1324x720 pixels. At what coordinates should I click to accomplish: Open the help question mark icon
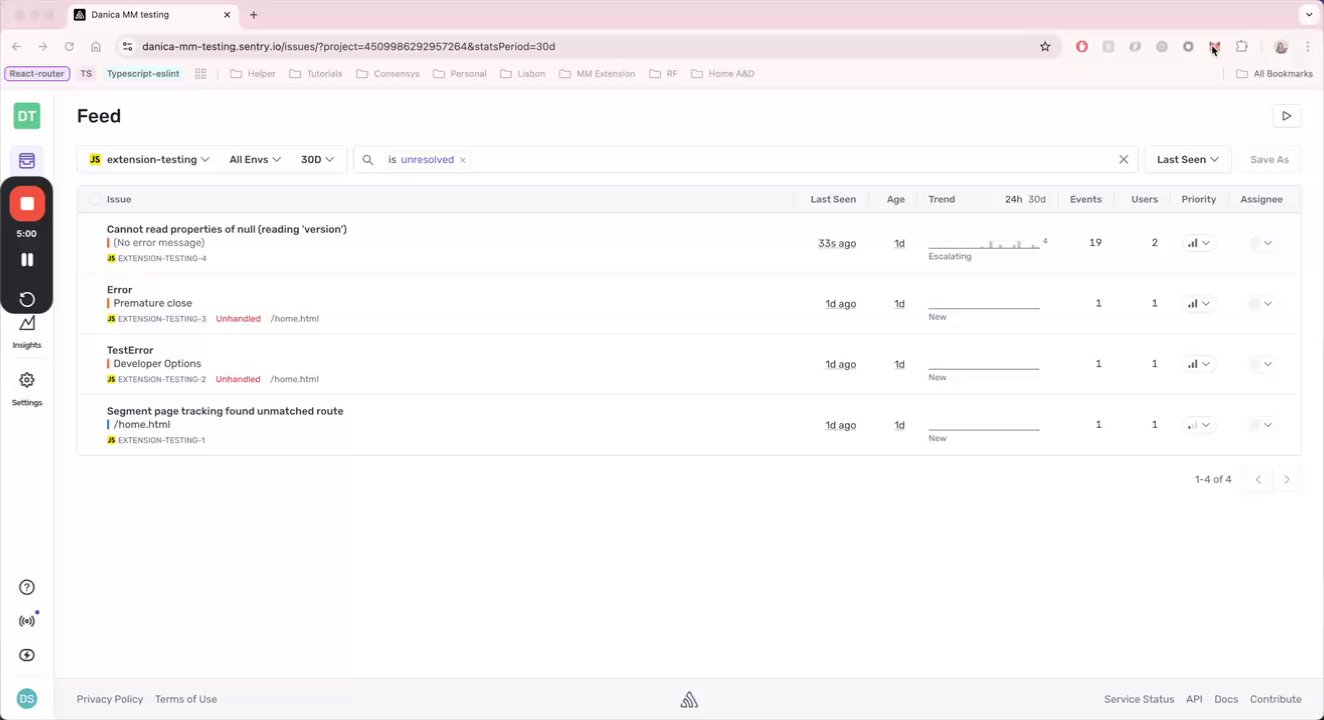click(x=27, y=587)
